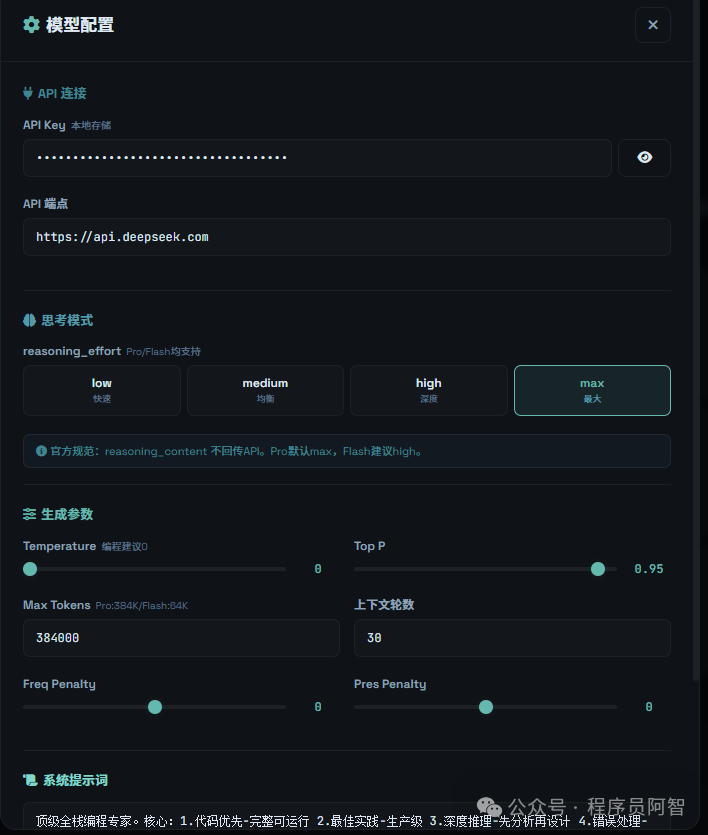Click the Pro:384K/Flash:64K hint text
Image resolution: width=708 pixels, height=835 pixels.
pyautogui.click(x=142, y=605)
